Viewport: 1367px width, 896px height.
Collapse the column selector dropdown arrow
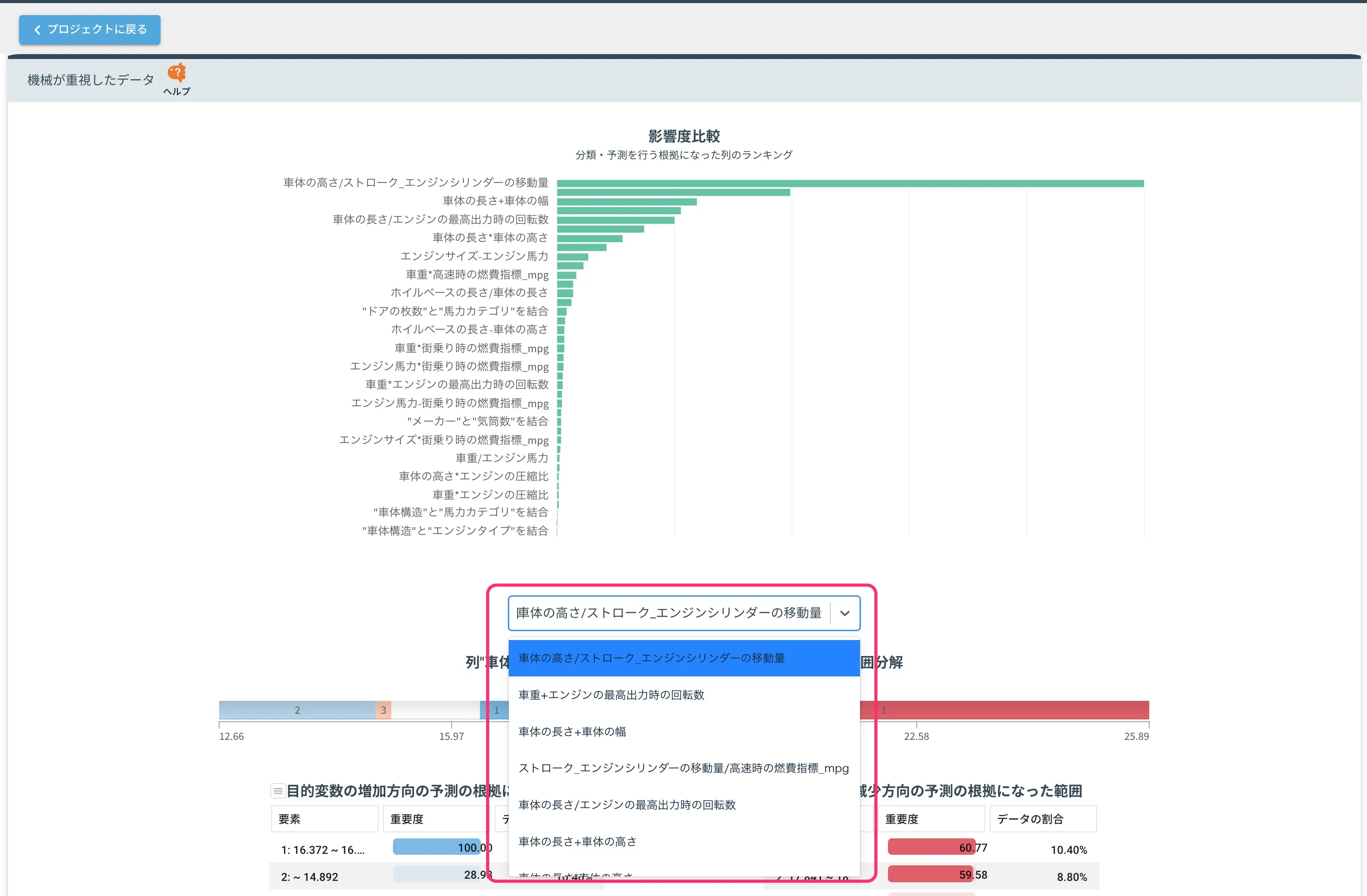click(845, 613)
